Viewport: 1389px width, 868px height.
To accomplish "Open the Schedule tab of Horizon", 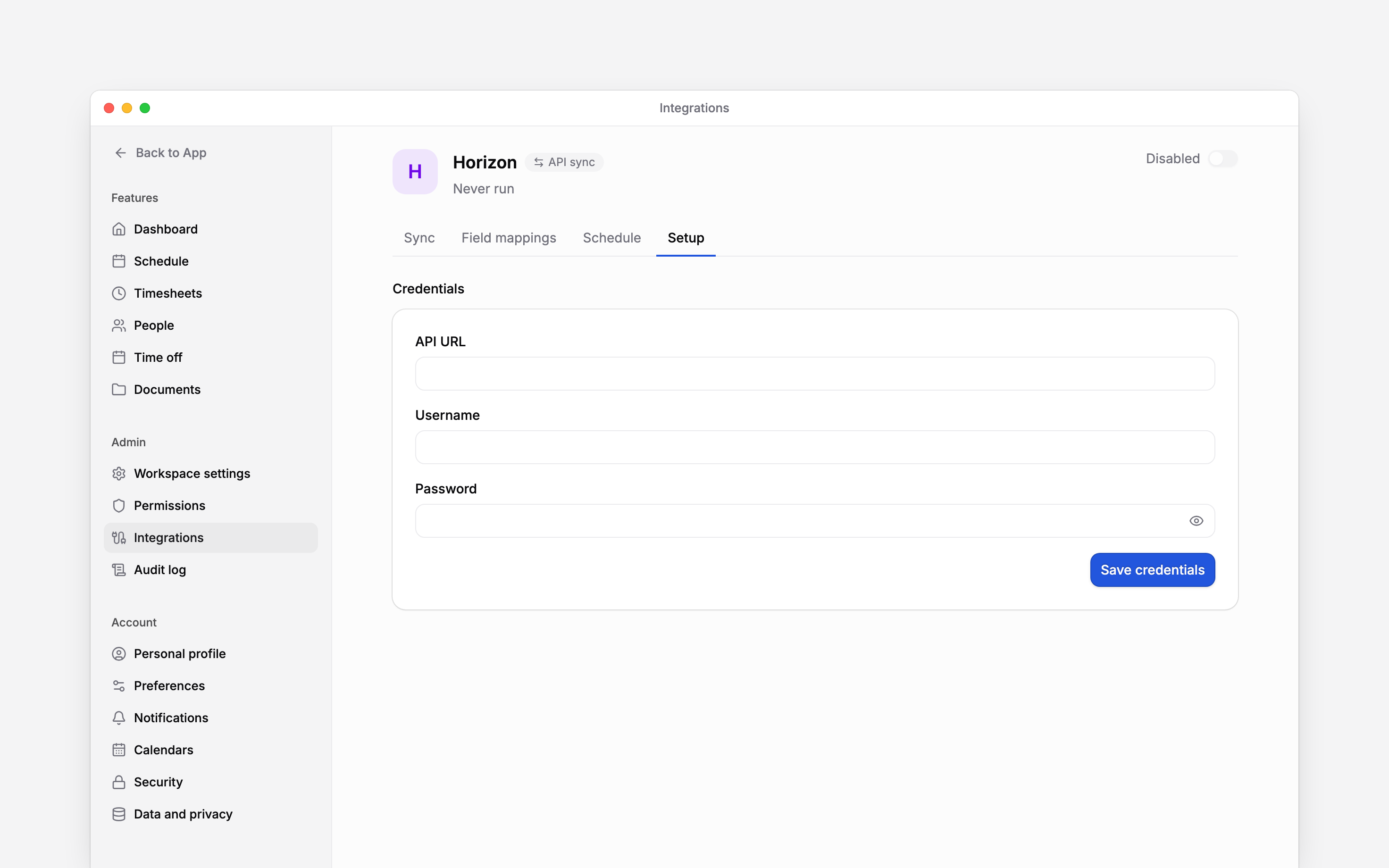I will point(612,238).
